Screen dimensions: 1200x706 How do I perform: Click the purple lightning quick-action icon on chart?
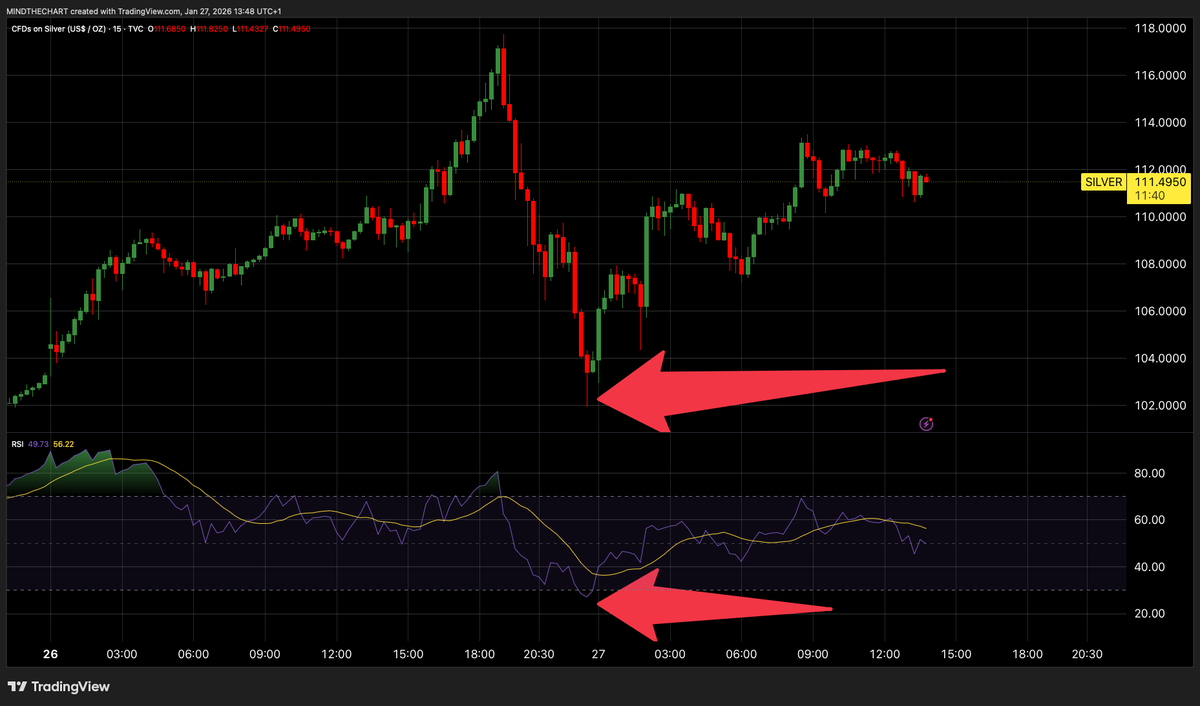(x=927, y=424)
